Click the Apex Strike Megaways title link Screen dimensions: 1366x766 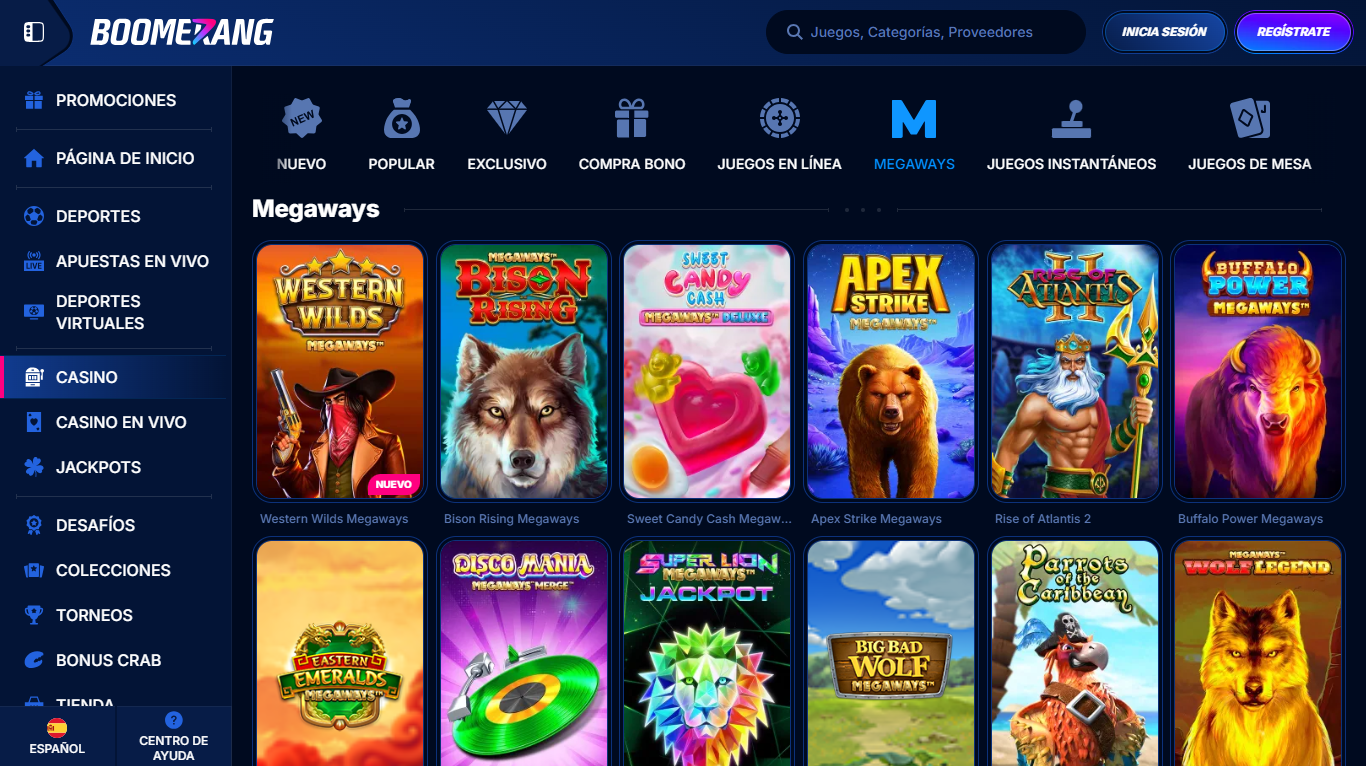pyautogui.click(x=876, y=519)
